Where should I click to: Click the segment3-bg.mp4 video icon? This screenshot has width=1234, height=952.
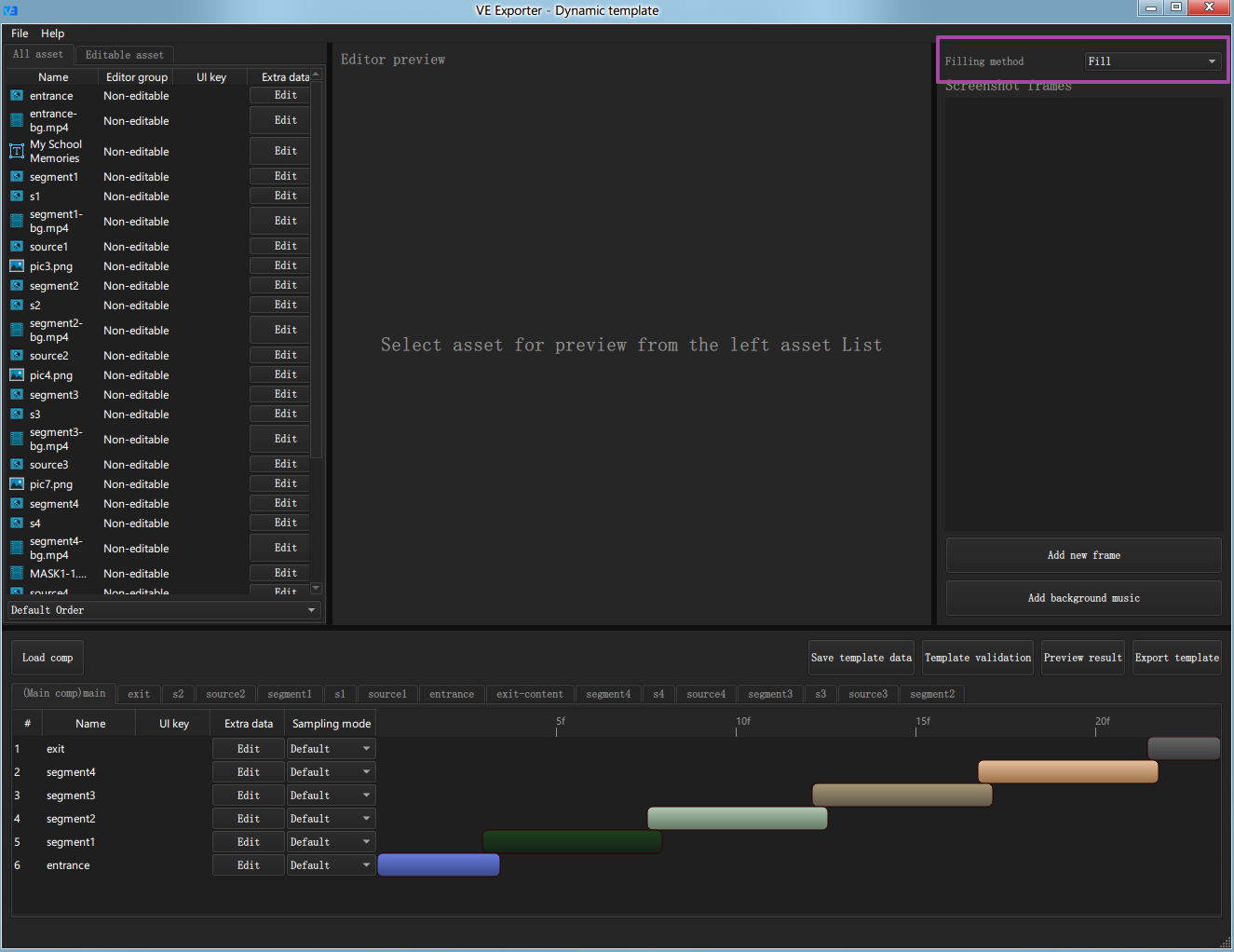pyautogui.click(x=17, y=439)
